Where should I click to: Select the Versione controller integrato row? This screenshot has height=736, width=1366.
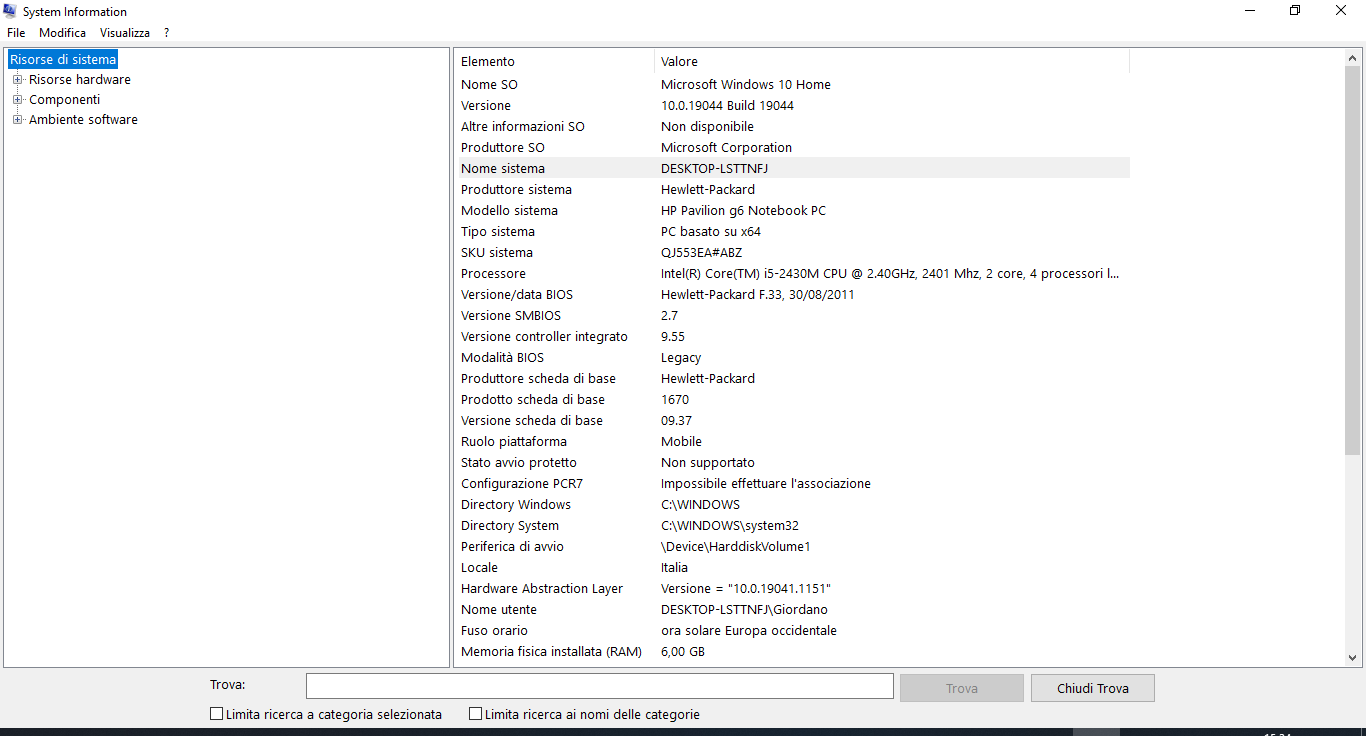coord(793,337)
